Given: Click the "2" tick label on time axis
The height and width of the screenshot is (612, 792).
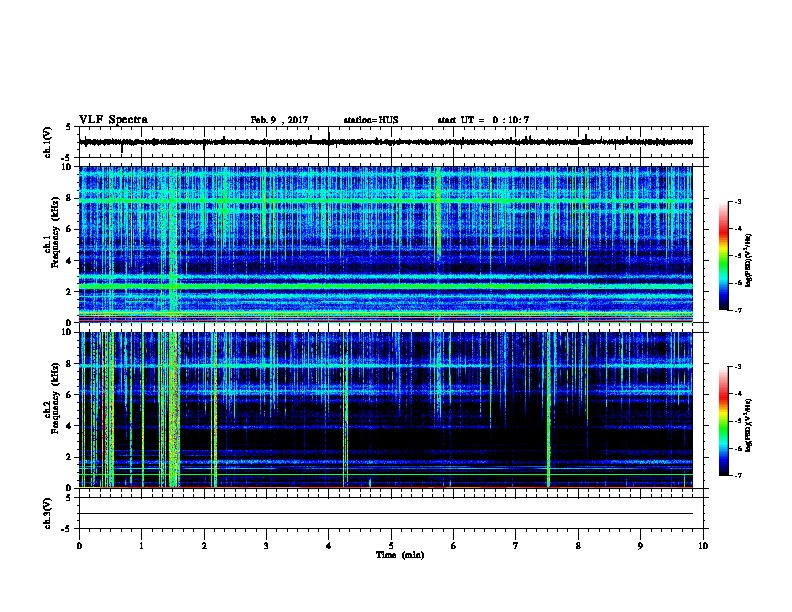Looking at the screenshot, I should tap(204, 545).
